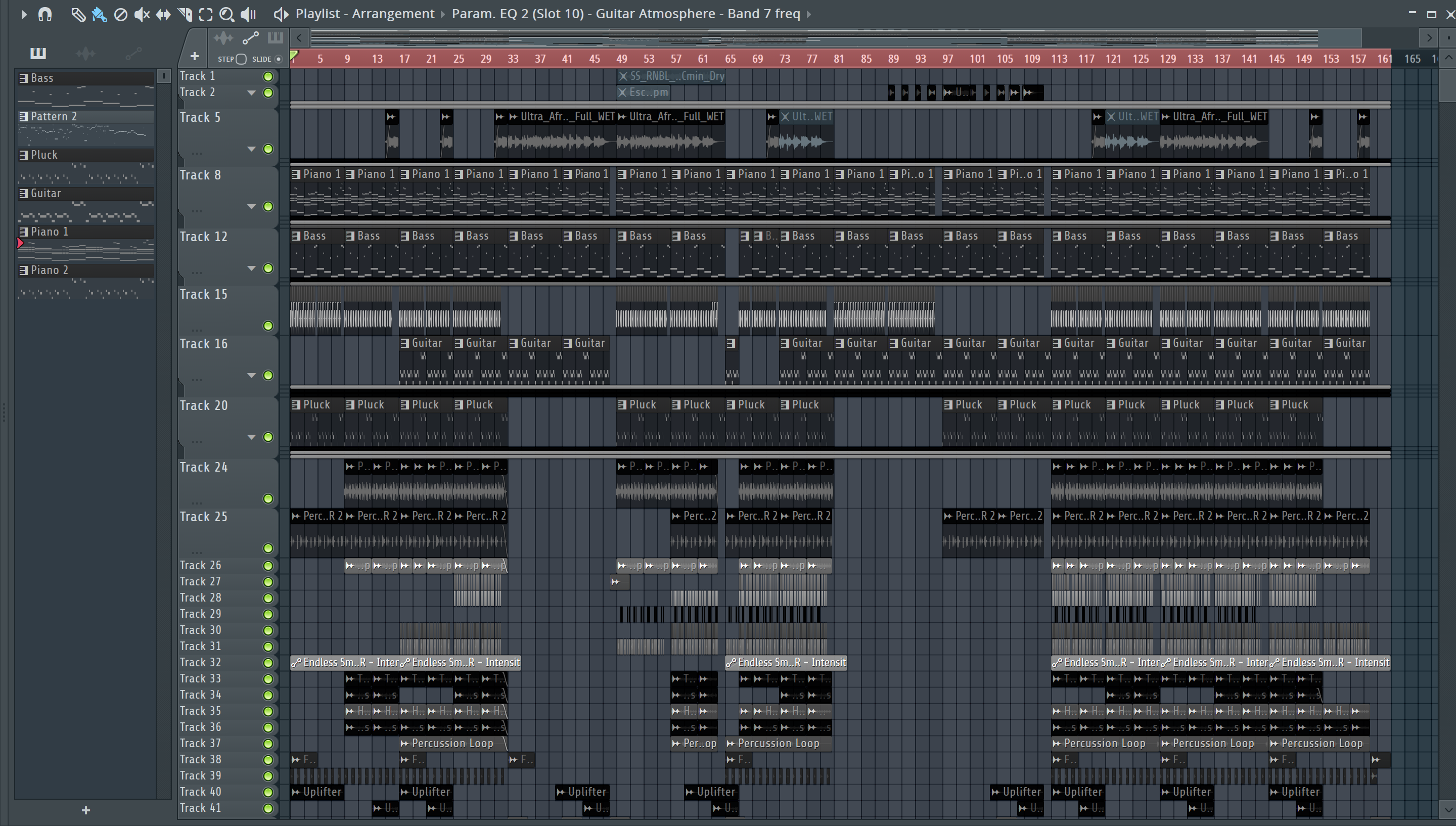
Task: Select the Piano 1 pattern in the picker
Action: (x=85, y=232)
